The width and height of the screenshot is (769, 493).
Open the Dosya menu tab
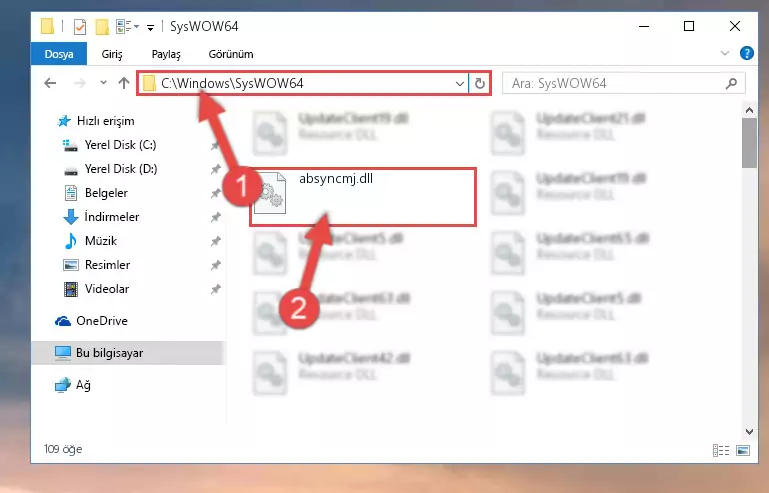pos(59,54)
